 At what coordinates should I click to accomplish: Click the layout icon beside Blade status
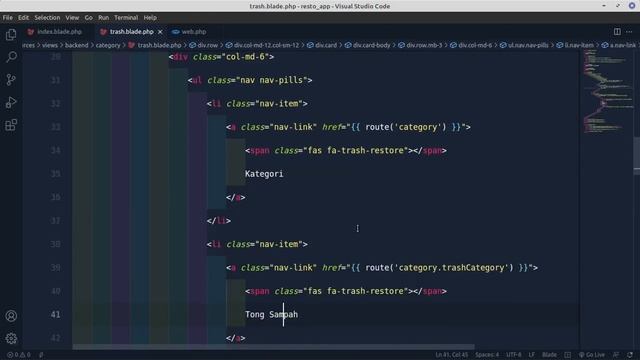(x=568, y=355)
